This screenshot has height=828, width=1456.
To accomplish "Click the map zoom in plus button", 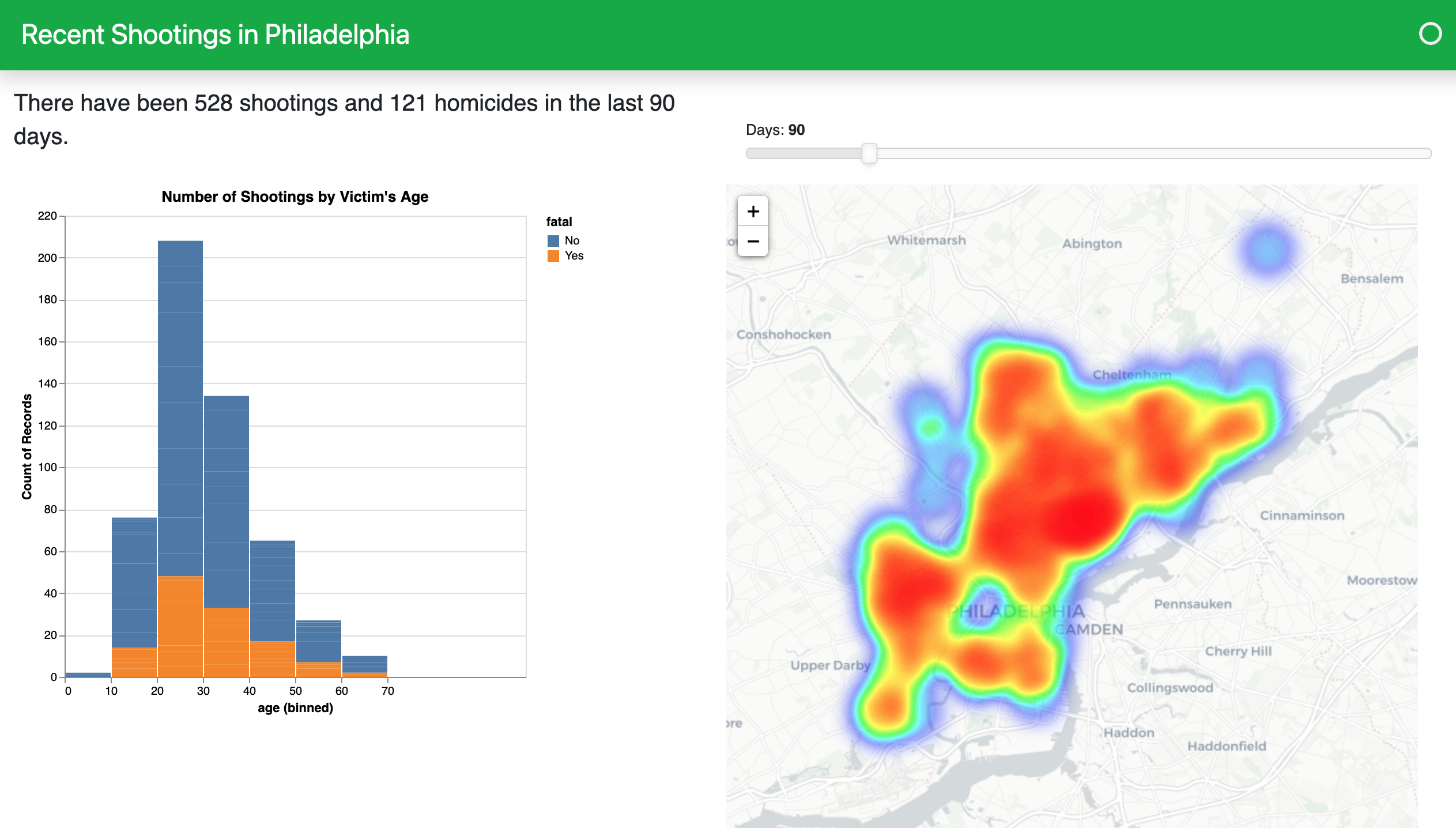I will [x=753, y=212].
